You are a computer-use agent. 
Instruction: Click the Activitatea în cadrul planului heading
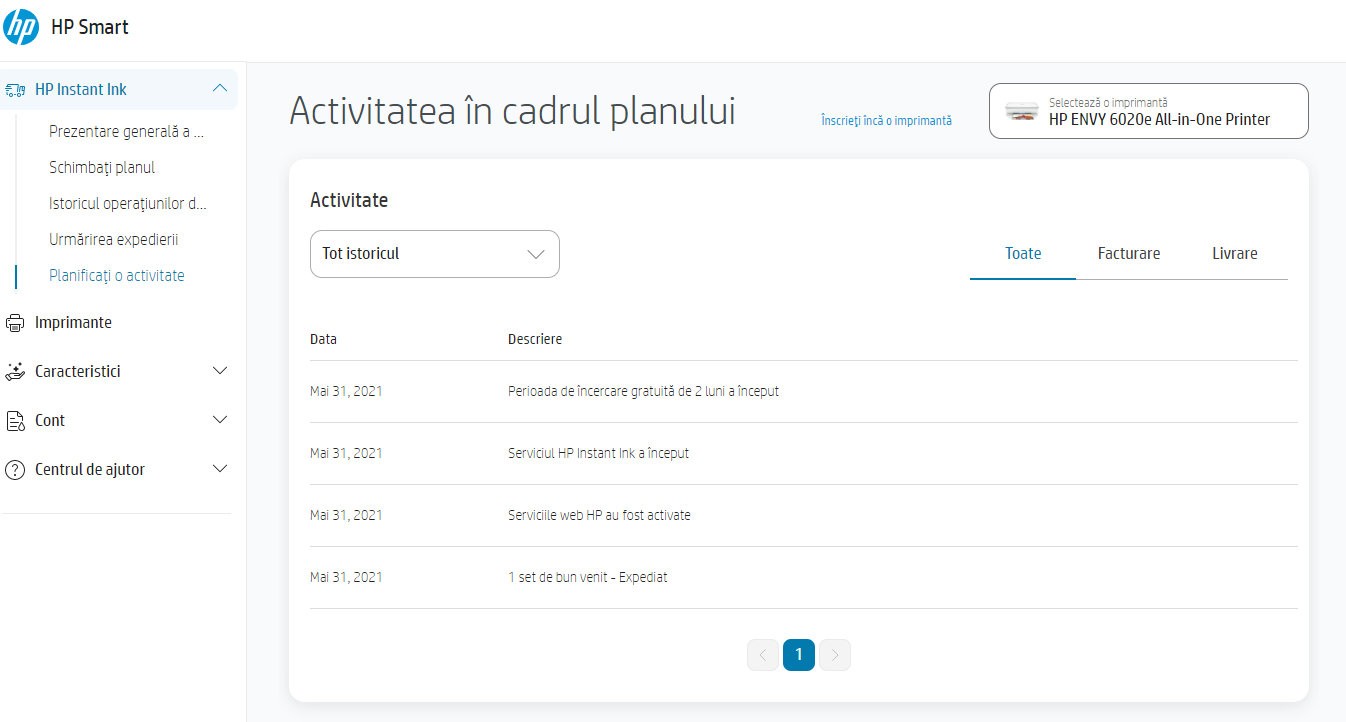tap(512, 111)
